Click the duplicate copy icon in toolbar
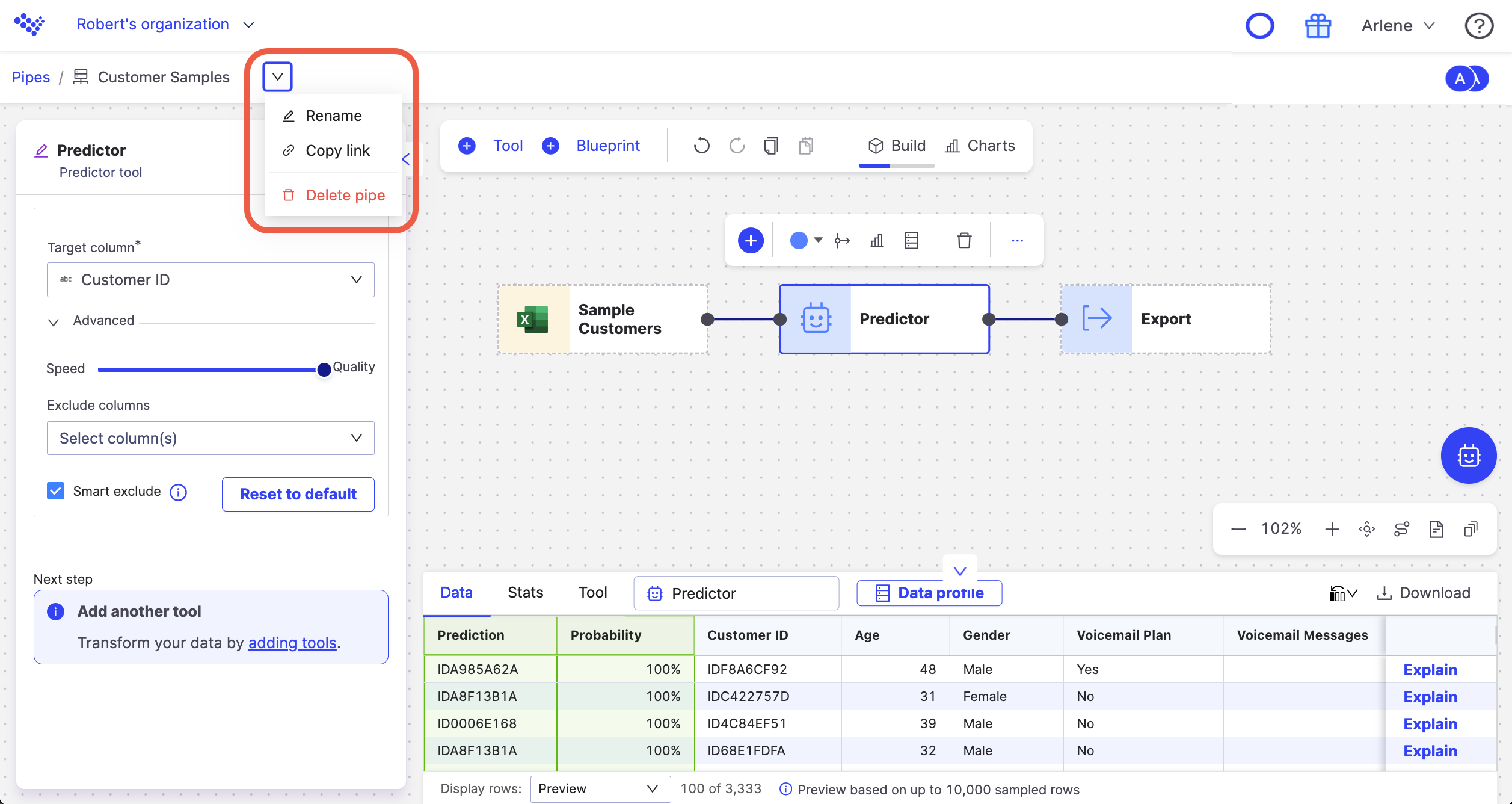The width and height of the screenshot is (1512, 804). pyautogui.click(x=771, y=146)
